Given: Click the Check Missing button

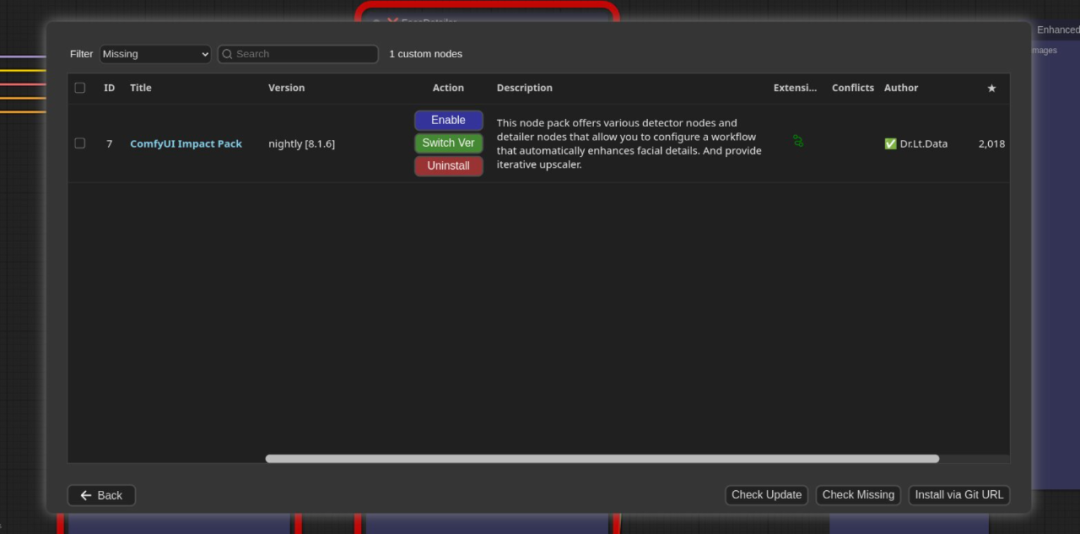Looking at the screenshot, I should 858,495.
